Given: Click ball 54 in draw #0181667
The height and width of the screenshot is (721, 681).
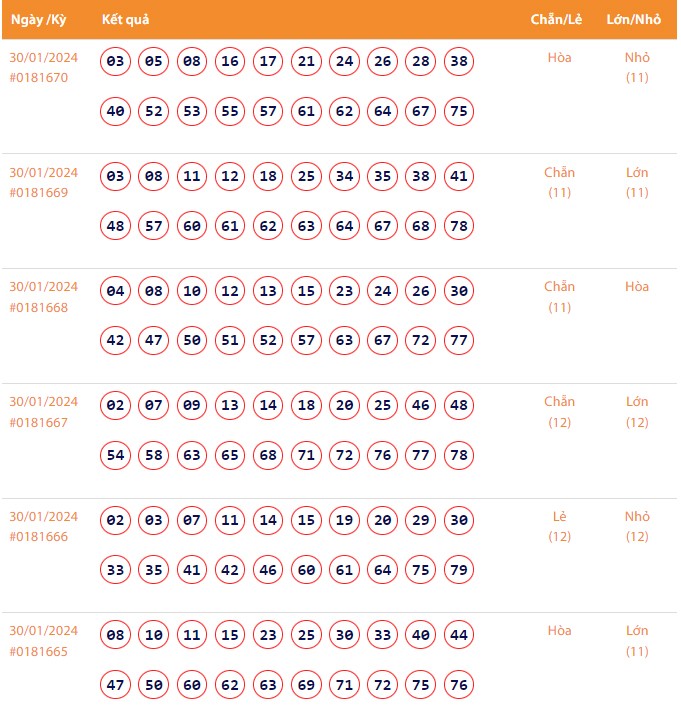Looking at the screenshot, I should tap(116, 455).
